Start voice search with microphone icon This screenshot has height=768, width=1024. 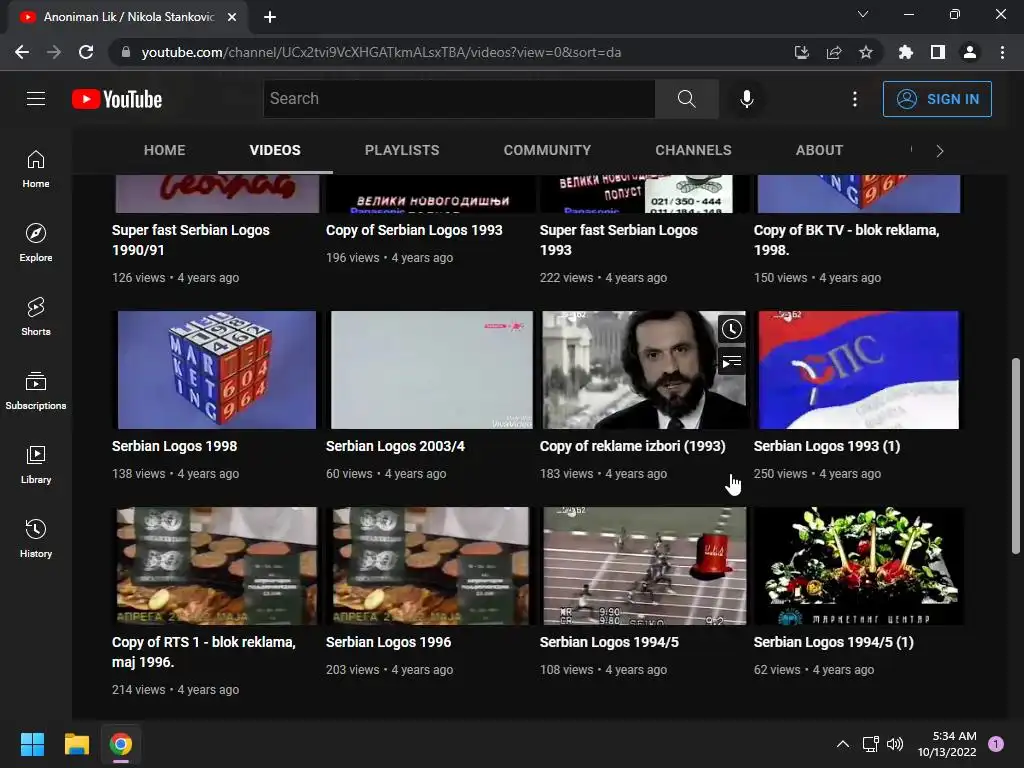click(746, 99)
